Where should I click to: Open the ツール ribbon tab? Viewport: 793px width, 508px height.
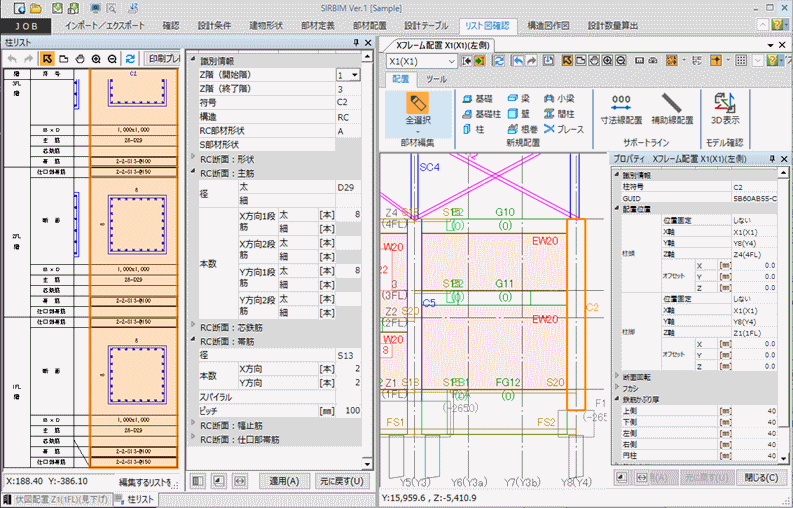pyautogui.click(x=436, y=78)
